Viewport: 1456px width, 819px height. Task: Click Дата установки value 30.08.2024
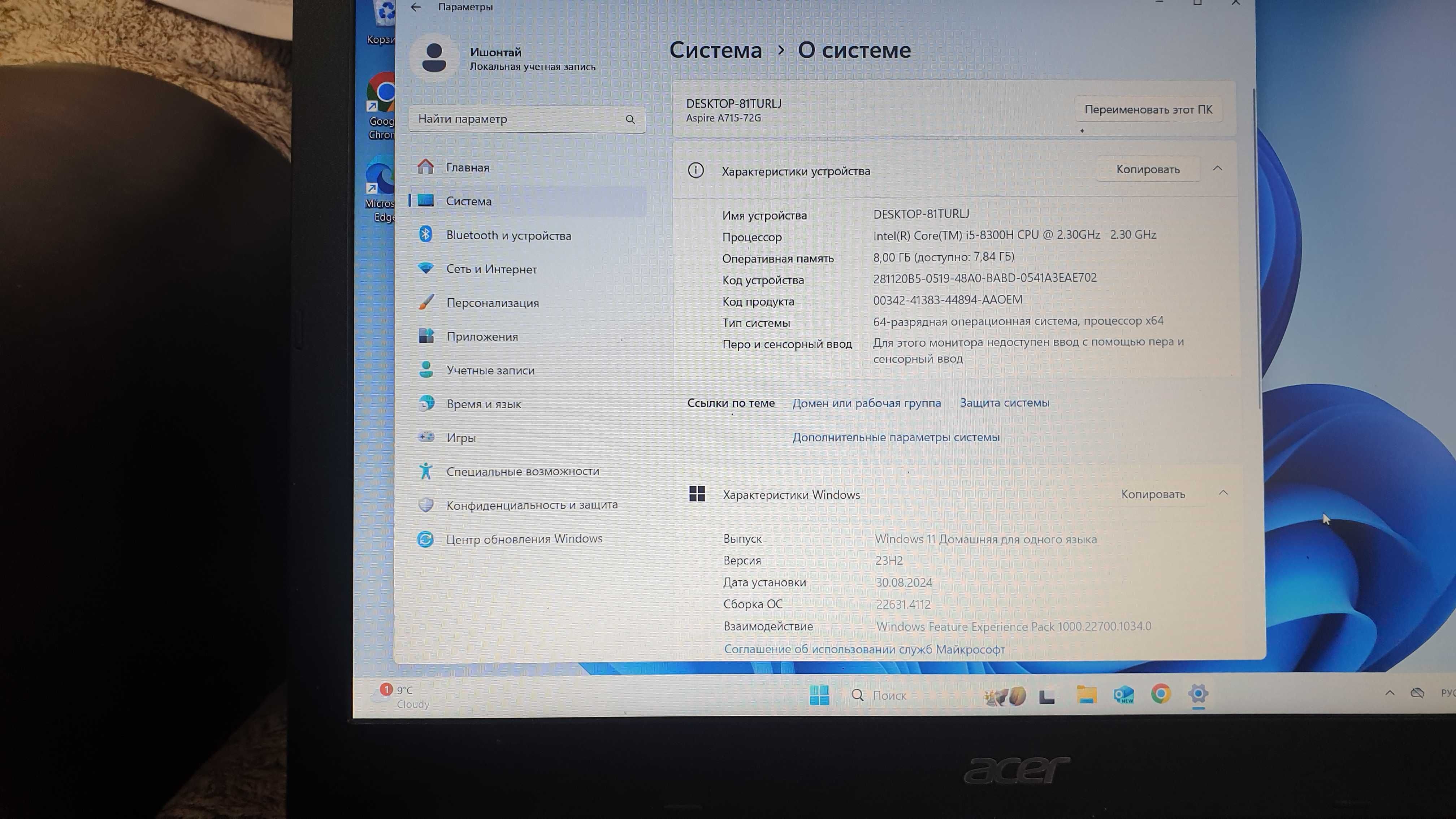pos(904,582)
